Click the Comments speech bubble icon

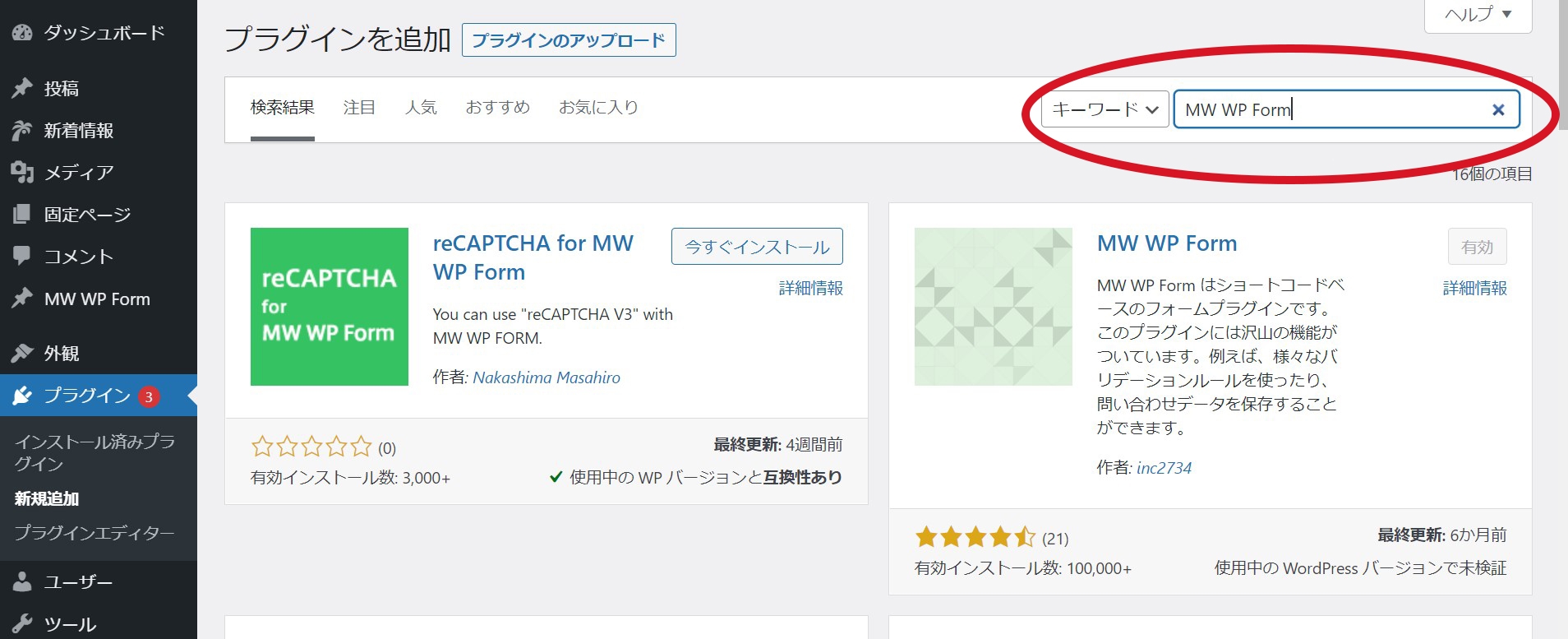point(22,256)
